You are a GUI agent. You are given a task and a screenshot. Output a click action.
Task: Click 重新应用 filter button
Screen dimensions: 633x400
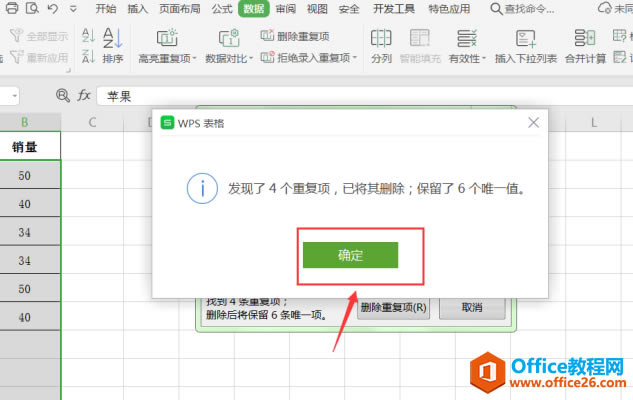(39, 57)
